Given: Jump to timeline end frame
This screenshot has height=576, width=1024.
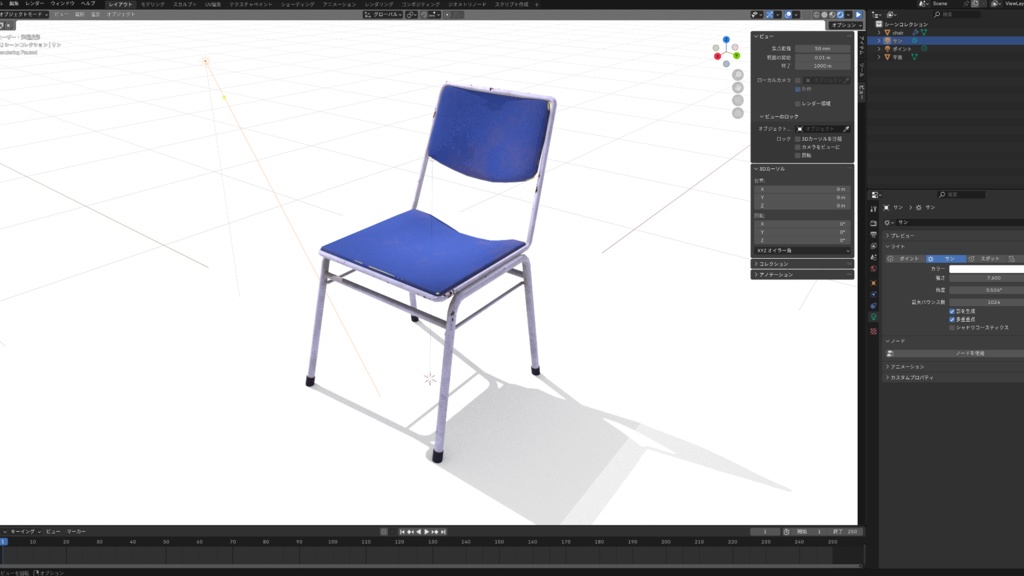Looking at the screenshot, I should 443,532.
